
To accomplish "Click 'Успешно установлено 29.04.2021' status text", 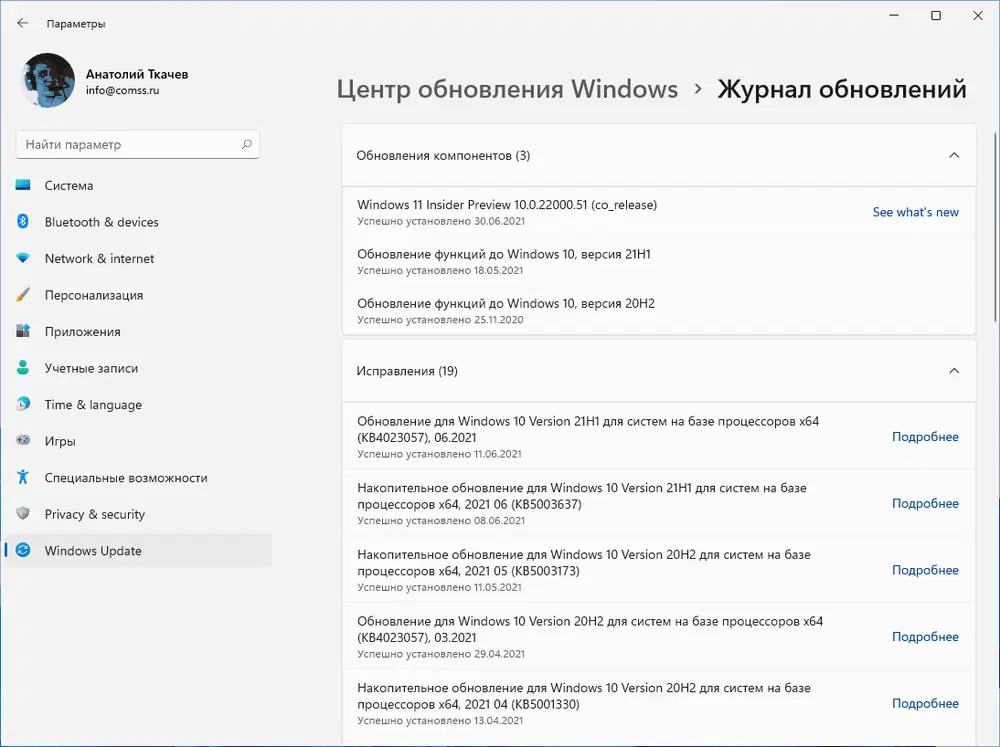I will (441, 654).
